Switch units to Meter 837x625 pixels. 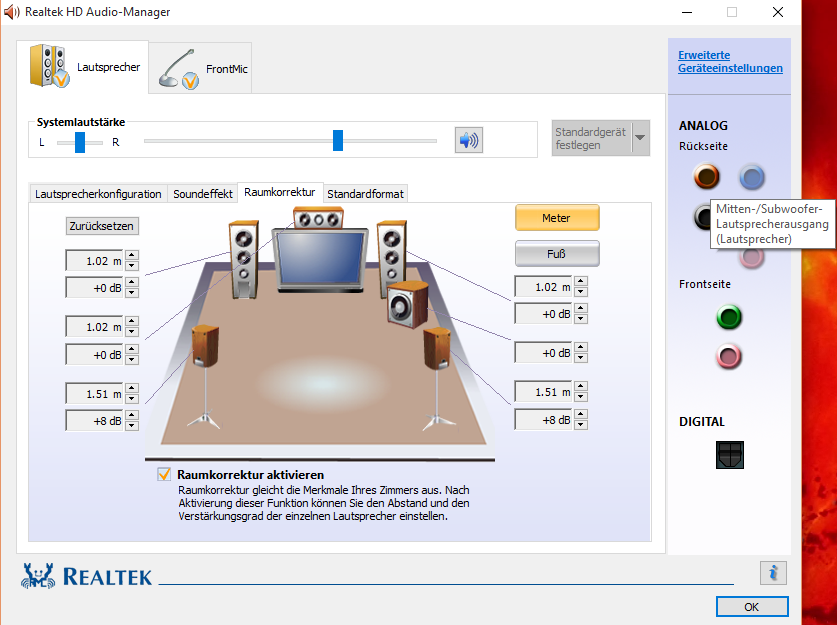pyautogui.click(x=557, y=218)
